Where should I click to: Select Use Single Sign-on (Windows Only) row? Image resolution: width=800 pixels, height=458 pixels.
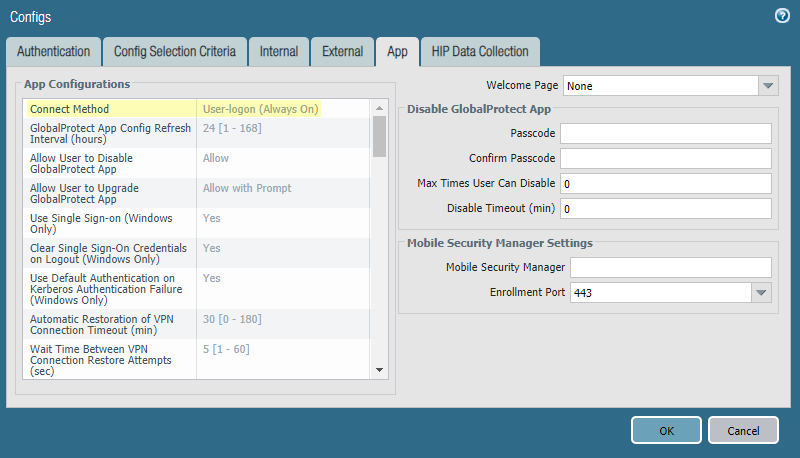196,223
